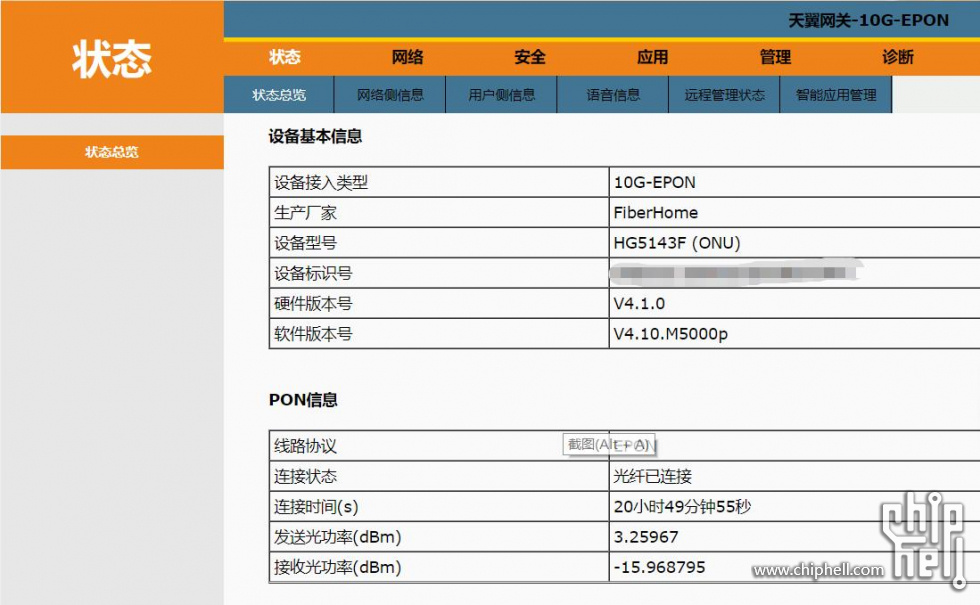Viewport: 980px width, 605px height.
Task: Select the 状态总览 sub-tab
Action: (279, 95)
